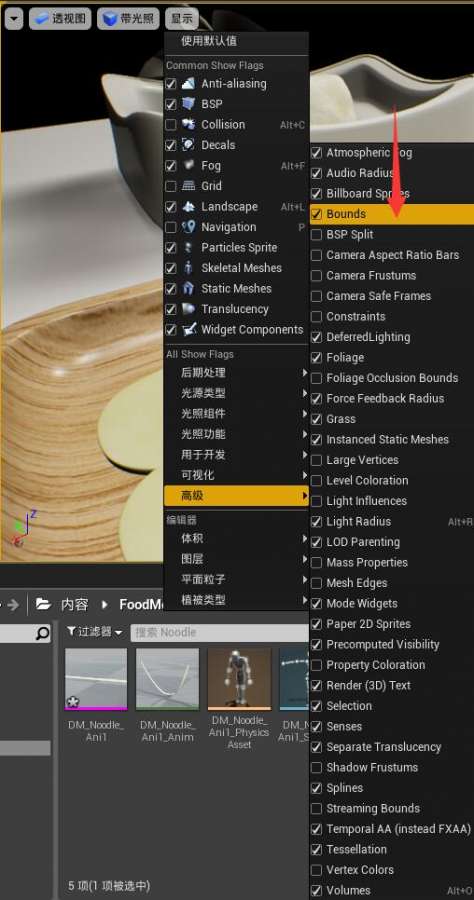The image size is (474, 900).
Task: Toggle the Navigation checkbox
Action: click(170, 227)
